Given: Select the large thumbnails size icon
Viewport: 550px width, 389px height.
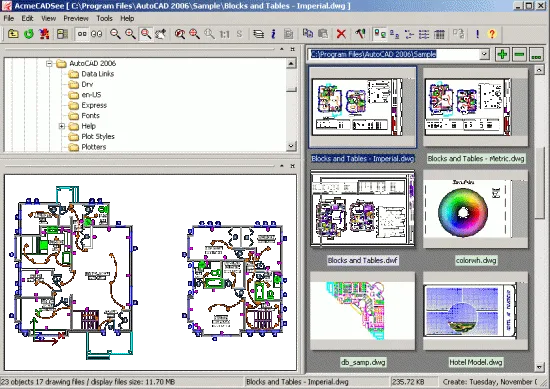Looking at the screenshot, I should 96,34.
